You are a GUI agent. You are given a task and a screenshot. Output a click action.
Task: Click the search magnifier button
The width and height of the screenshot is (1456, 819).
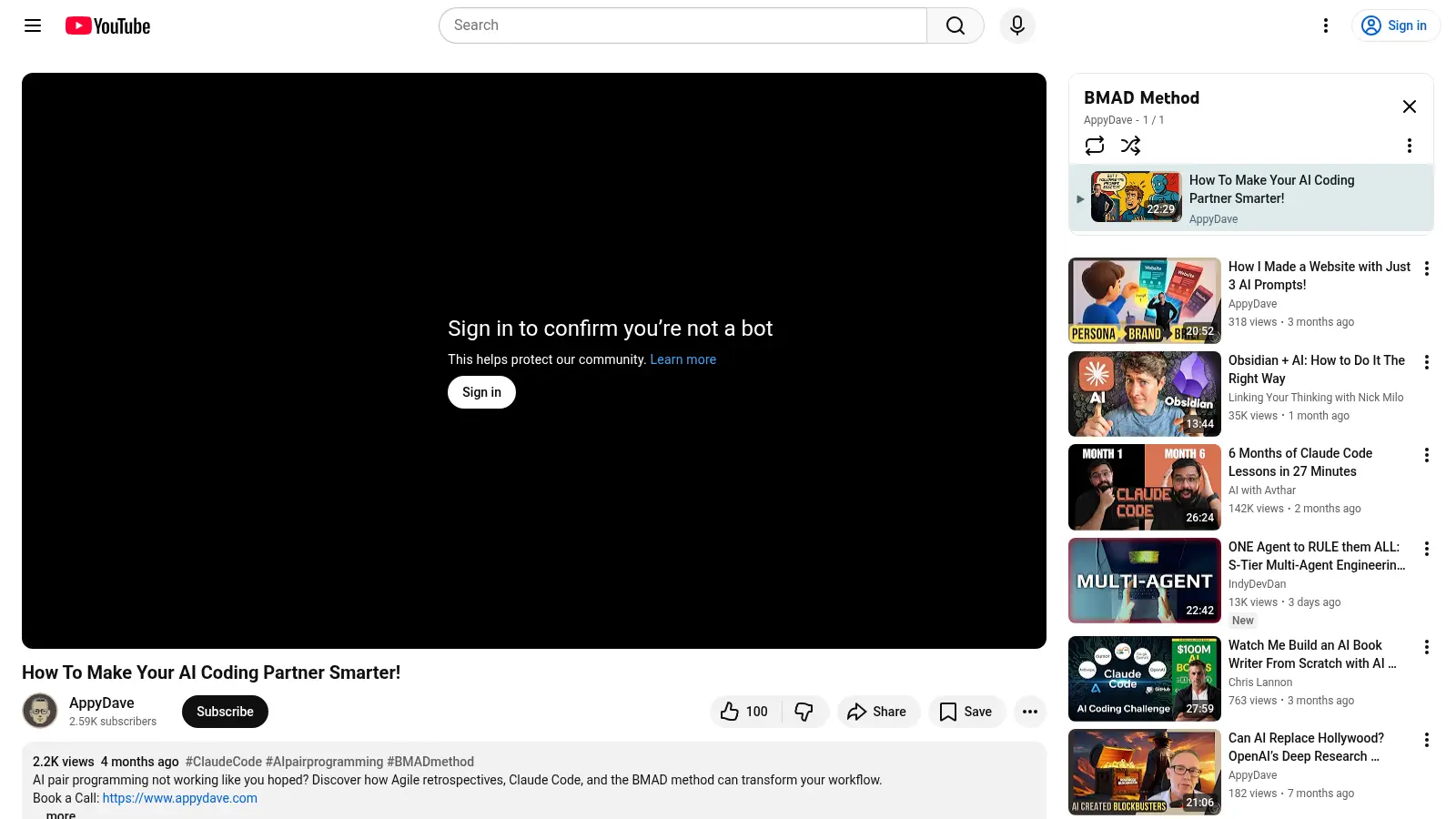[955, 25]
